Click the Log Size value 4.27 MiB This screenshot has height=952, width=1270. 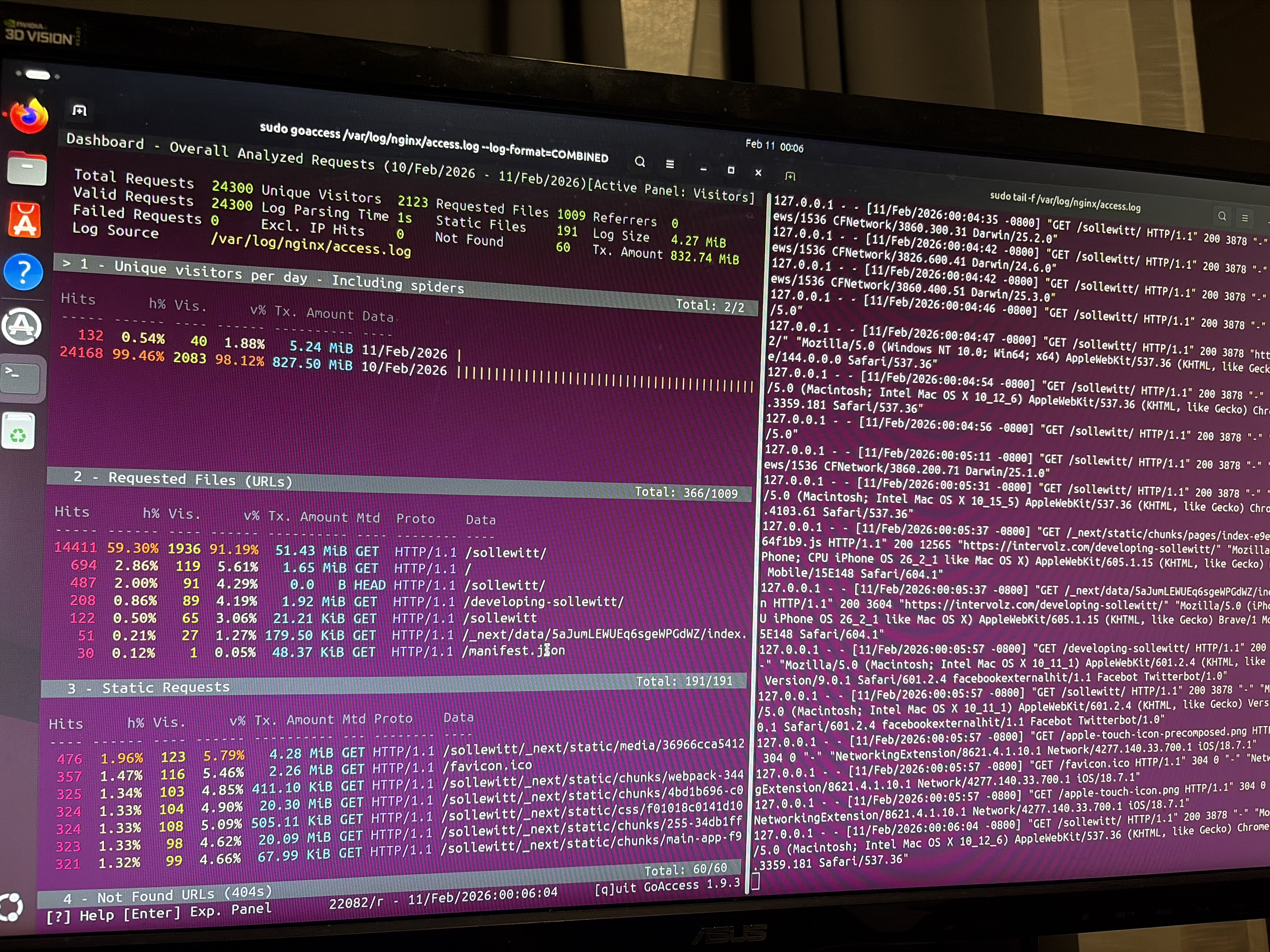coord(698,241)
